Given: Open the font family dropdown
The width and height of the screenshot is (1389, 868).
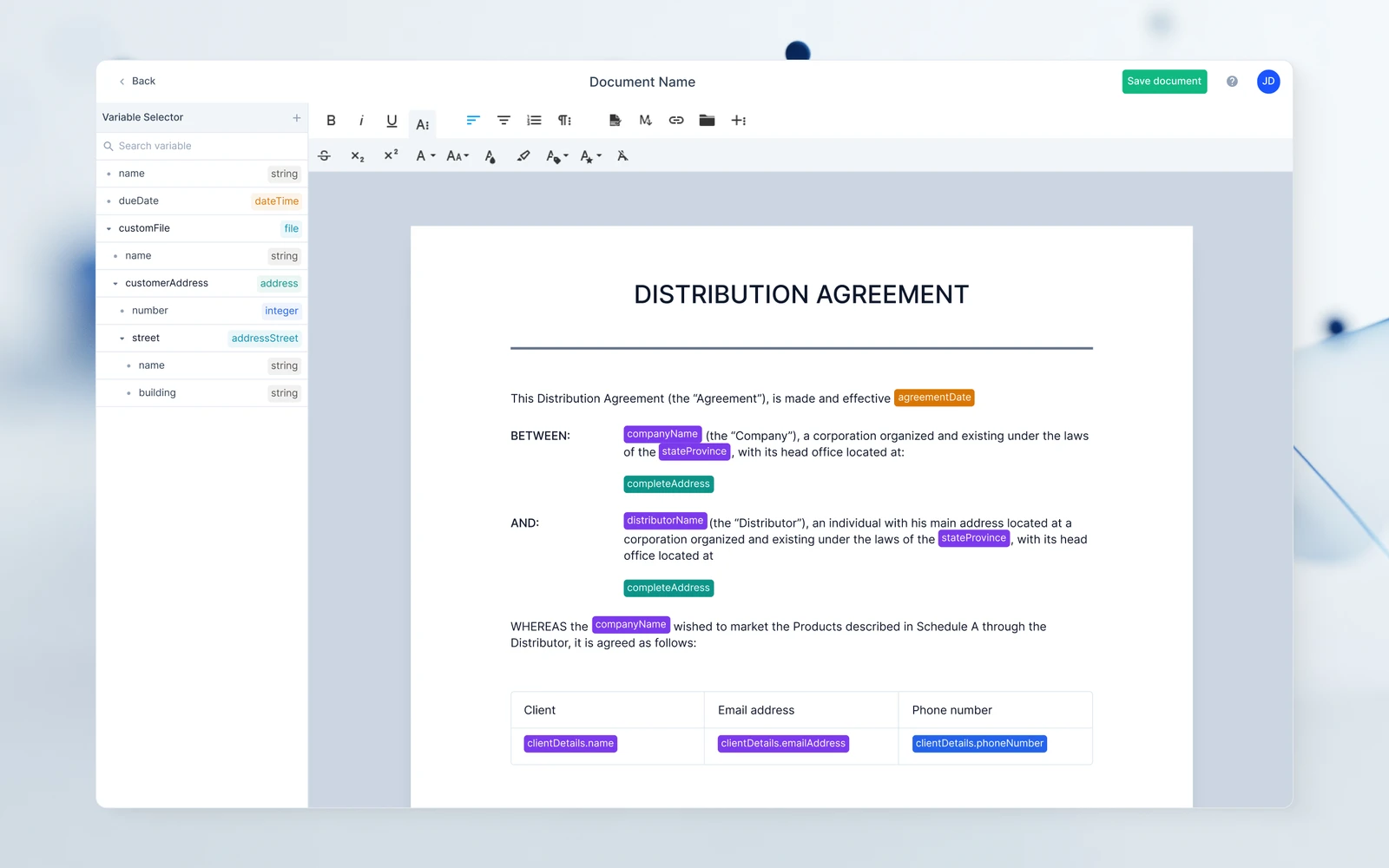Looking at the screenshot, I should 425,156.
